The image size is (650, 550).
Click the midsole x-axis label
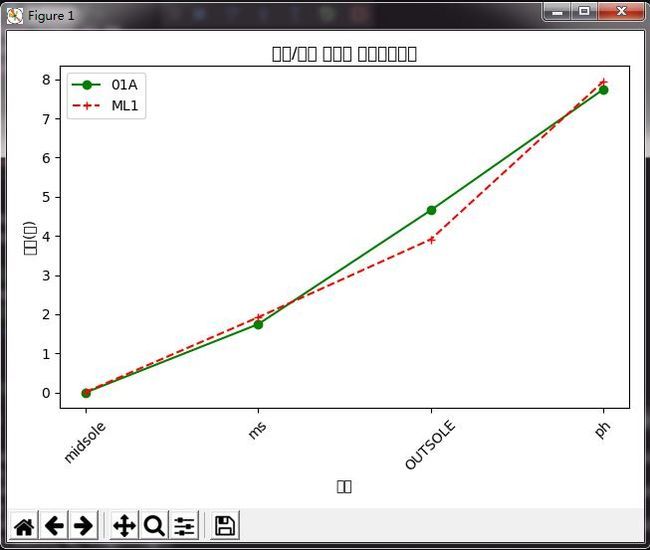click(85, 442)
